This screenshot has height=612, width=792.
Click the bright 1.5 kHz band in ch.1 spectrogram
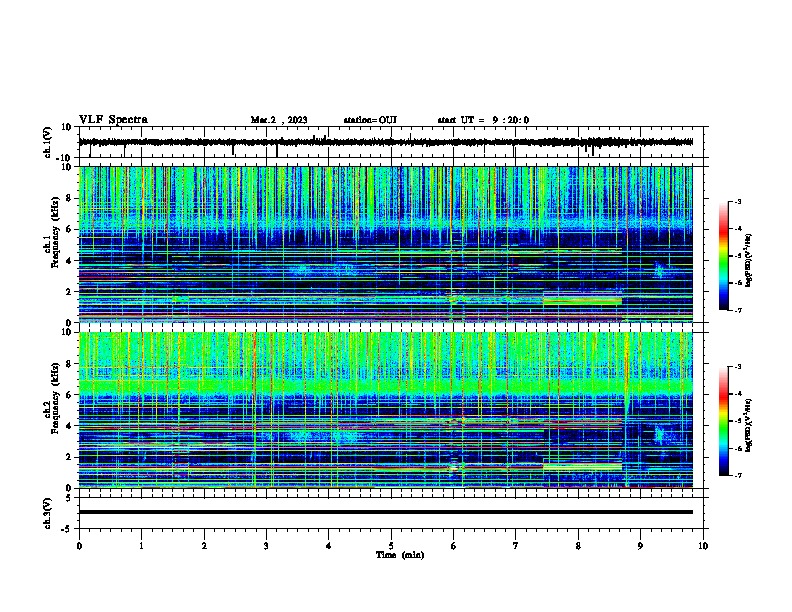pyautogui.click(x=582, y=300)
